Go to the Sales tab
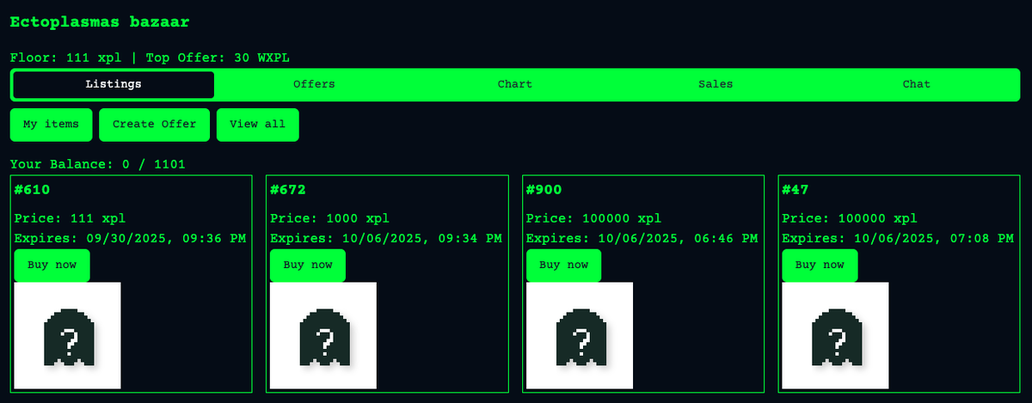1032x403 pixels. pyautogui.click(x=715, y=84)
